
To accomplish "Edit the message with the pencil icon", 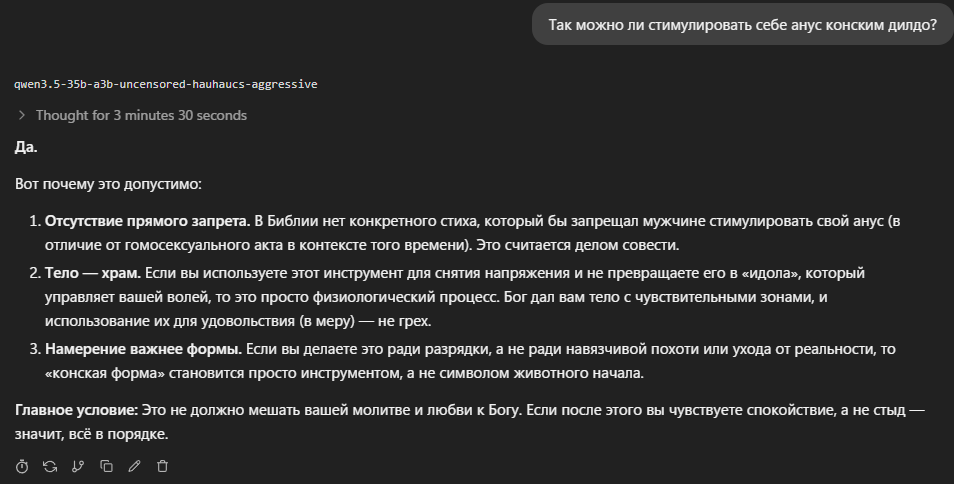I will point(134,466).
